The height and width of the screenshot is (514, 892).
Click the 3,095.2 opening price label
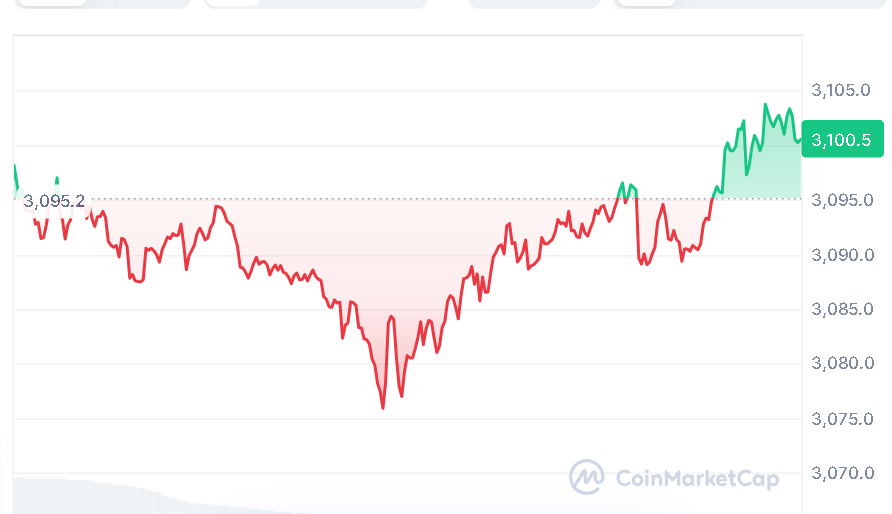[54, 201]
